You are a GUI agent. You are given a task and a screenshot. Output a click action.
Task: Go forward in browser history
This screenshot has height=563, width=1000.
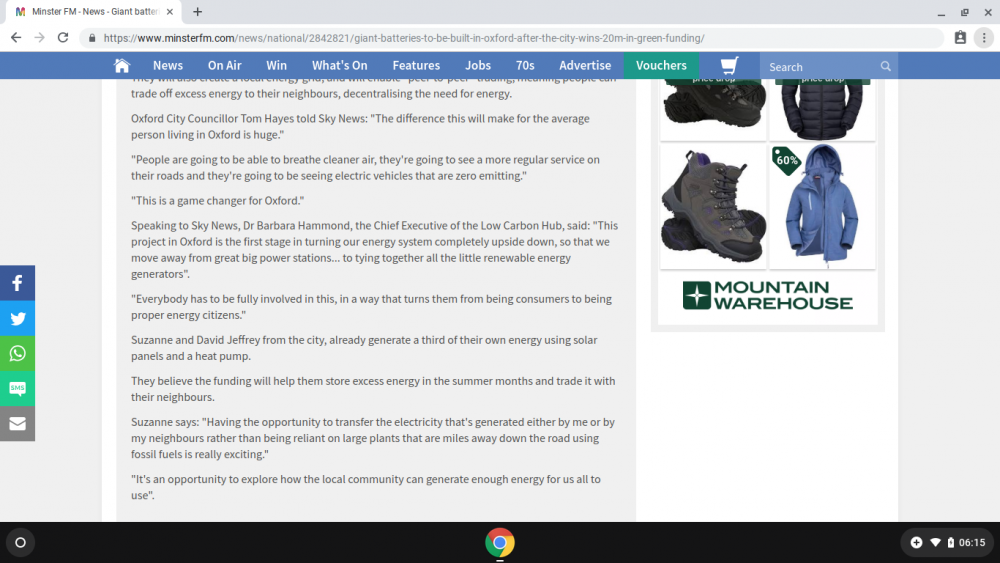point(40,38)
